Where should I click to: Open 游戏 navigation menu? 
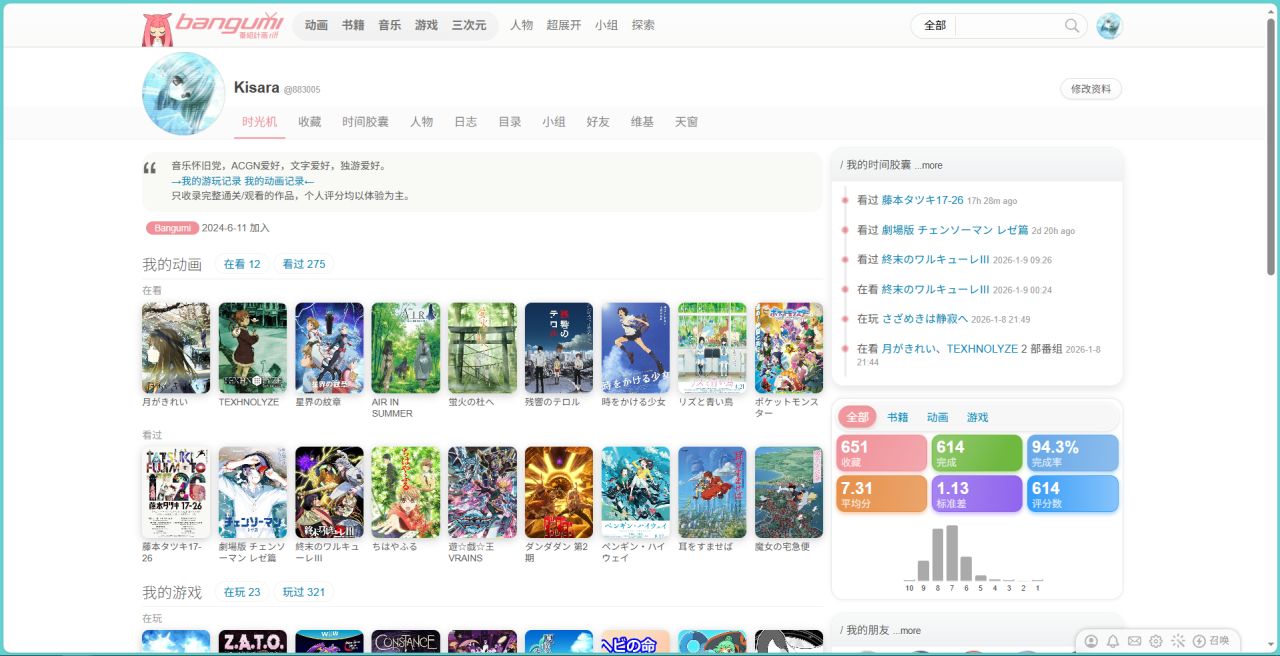coord(426,25)
